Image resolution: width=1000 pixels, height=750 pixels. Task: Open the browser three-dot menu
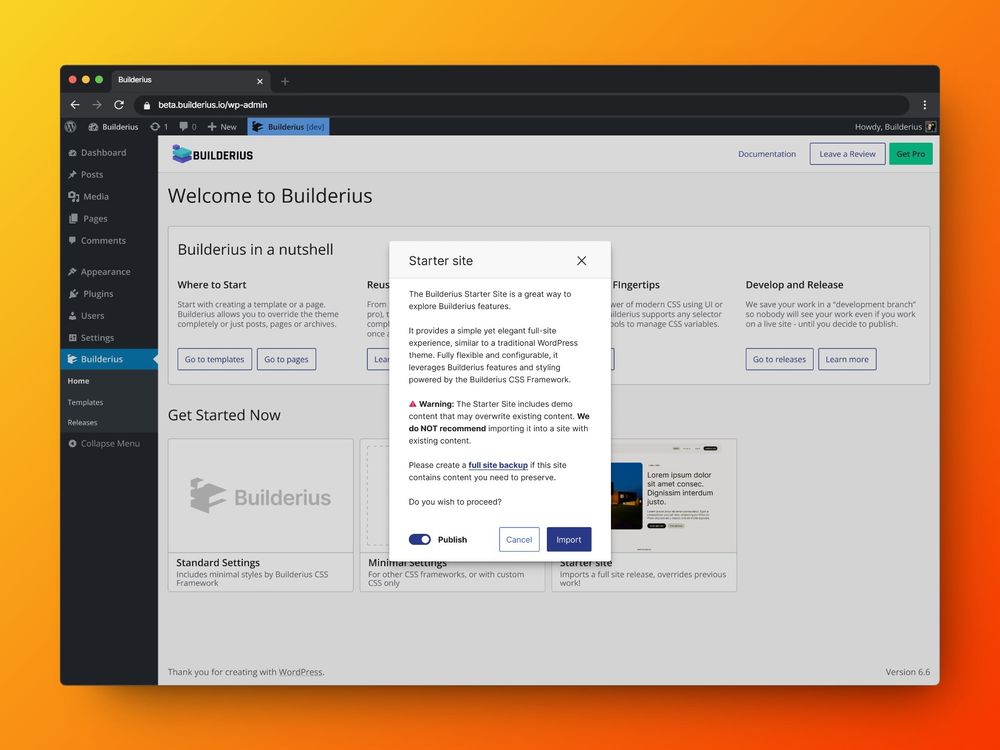[924, 105]
